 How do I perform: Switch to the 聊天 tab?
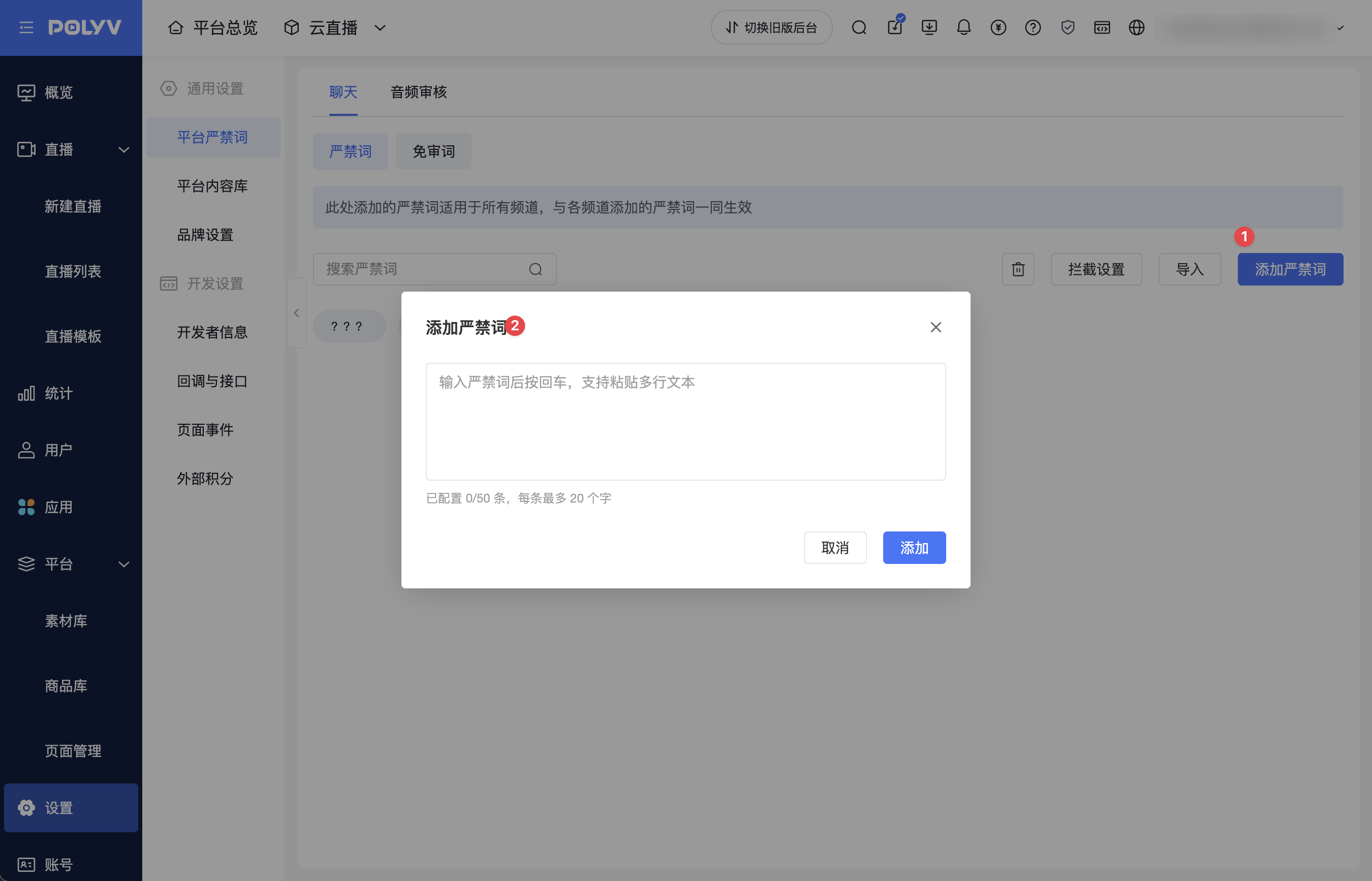coord(344,92)
